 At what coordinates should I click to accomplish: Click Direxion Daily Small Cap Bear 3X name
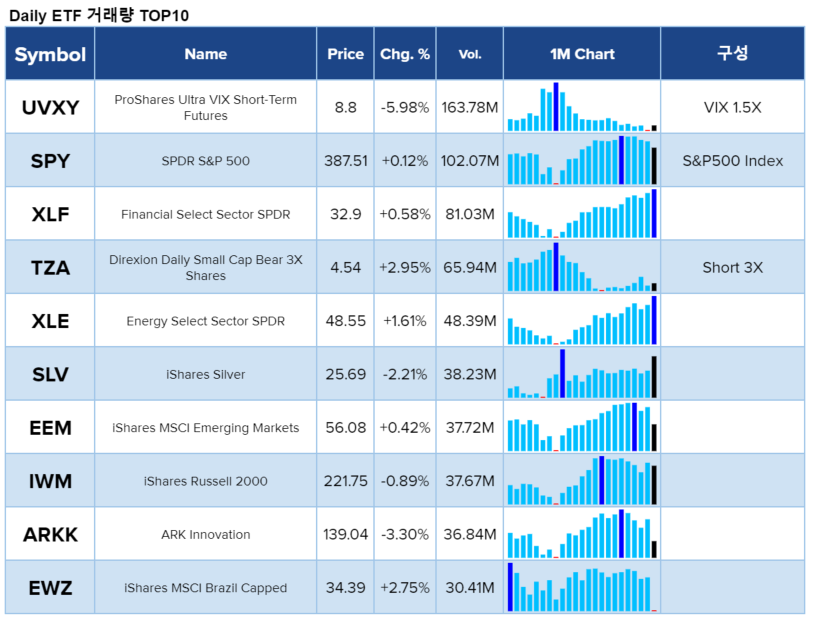pyautogui.click(x=206, y=267)
